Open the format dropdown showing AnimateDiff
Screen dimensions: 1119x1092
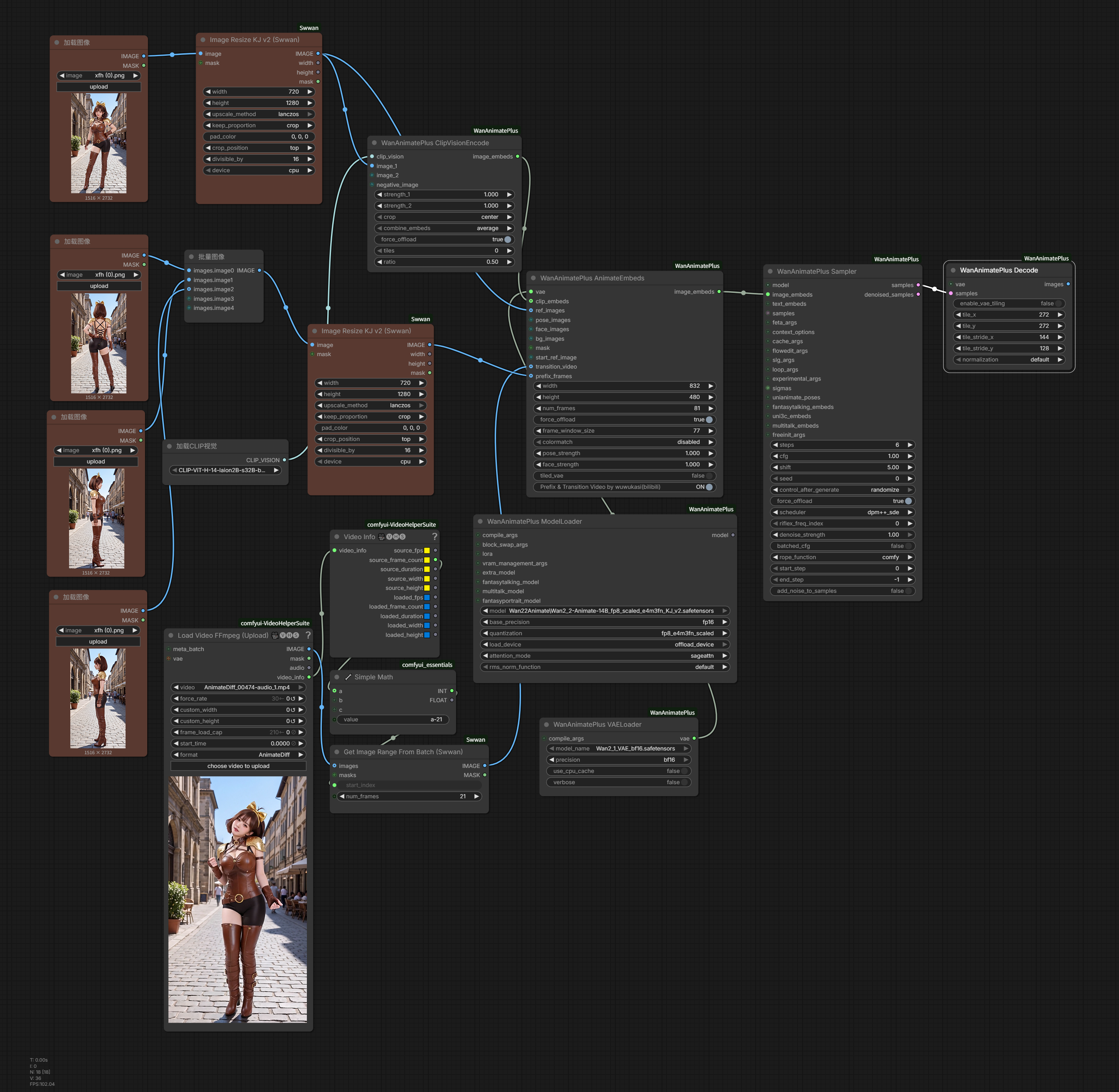(238, 755)
